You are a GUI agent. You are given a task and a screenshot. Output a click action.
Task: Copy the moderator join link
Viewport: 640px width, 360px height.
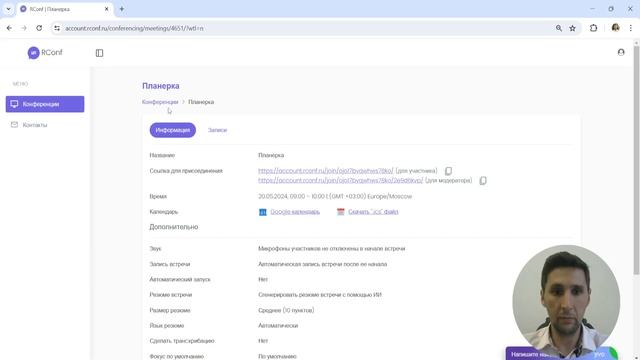tap(483, 180)
